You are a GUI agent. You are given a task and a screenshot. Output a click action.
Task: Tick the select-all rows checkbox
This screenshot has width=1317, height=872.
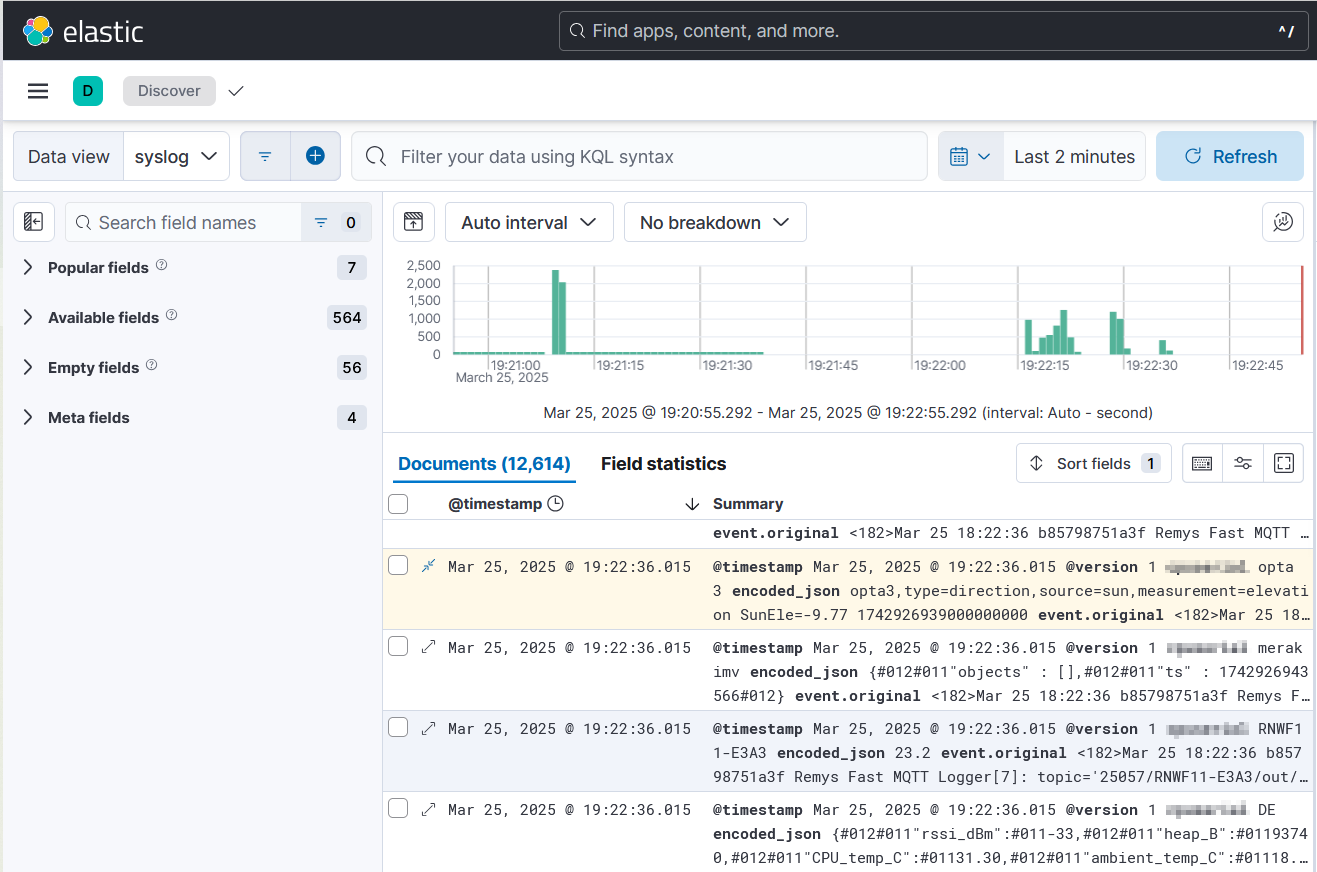coord(398,504)
